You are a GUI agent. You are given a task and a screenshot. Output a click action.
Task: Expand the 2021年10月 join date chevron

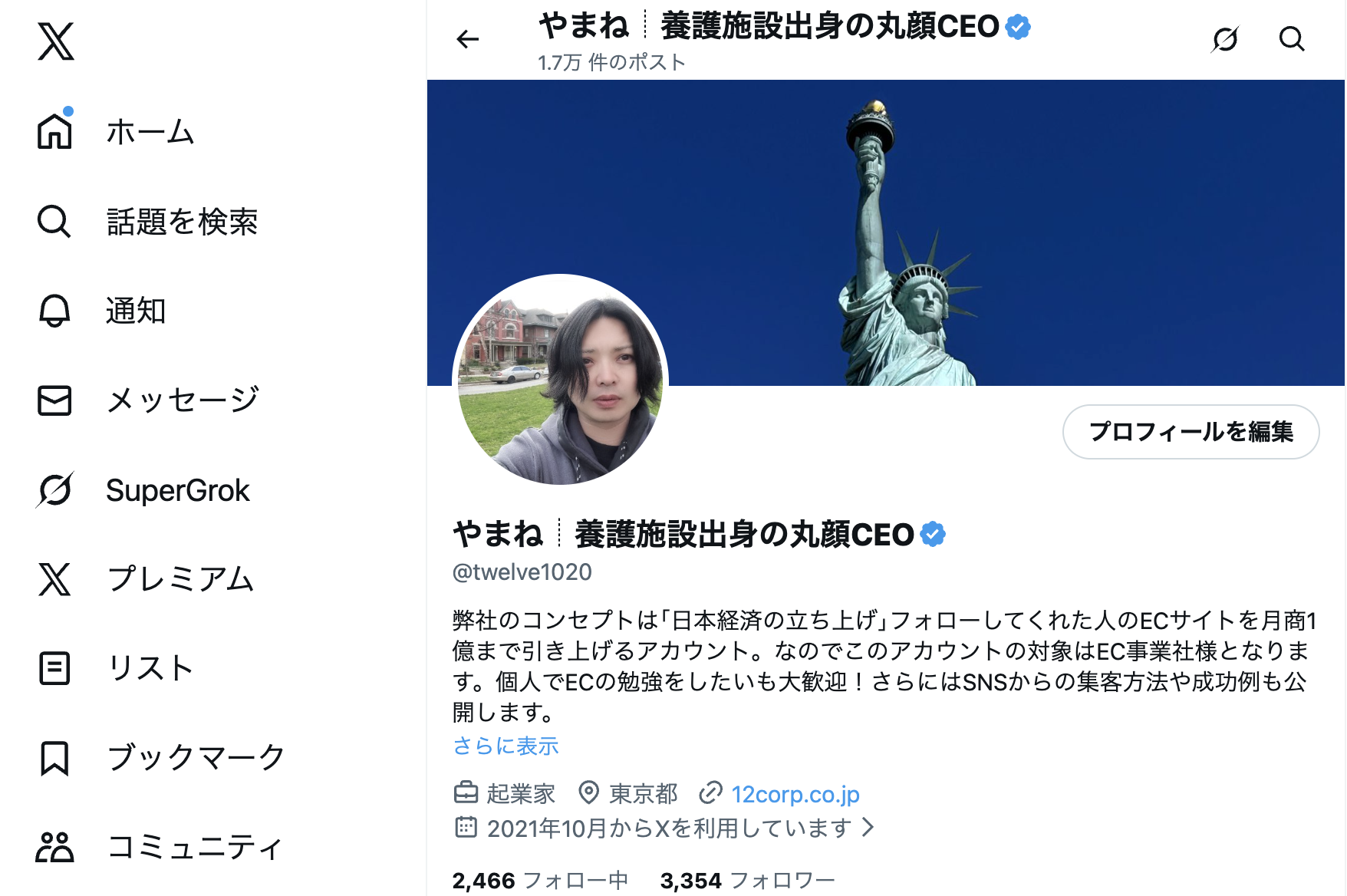point(868,828)
